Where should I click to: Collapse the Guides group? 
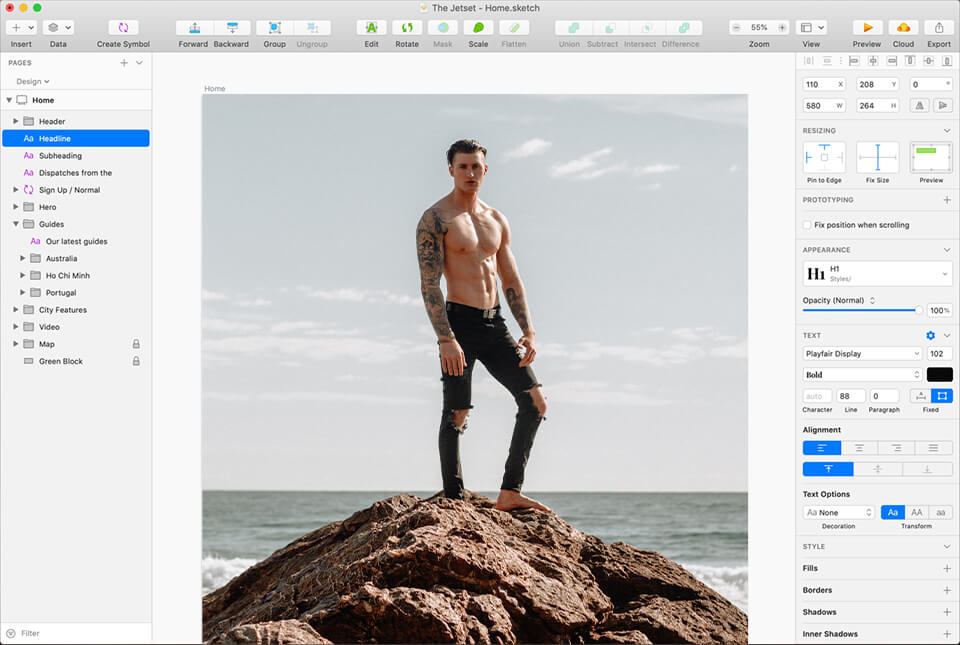click(x=16, y=224)
